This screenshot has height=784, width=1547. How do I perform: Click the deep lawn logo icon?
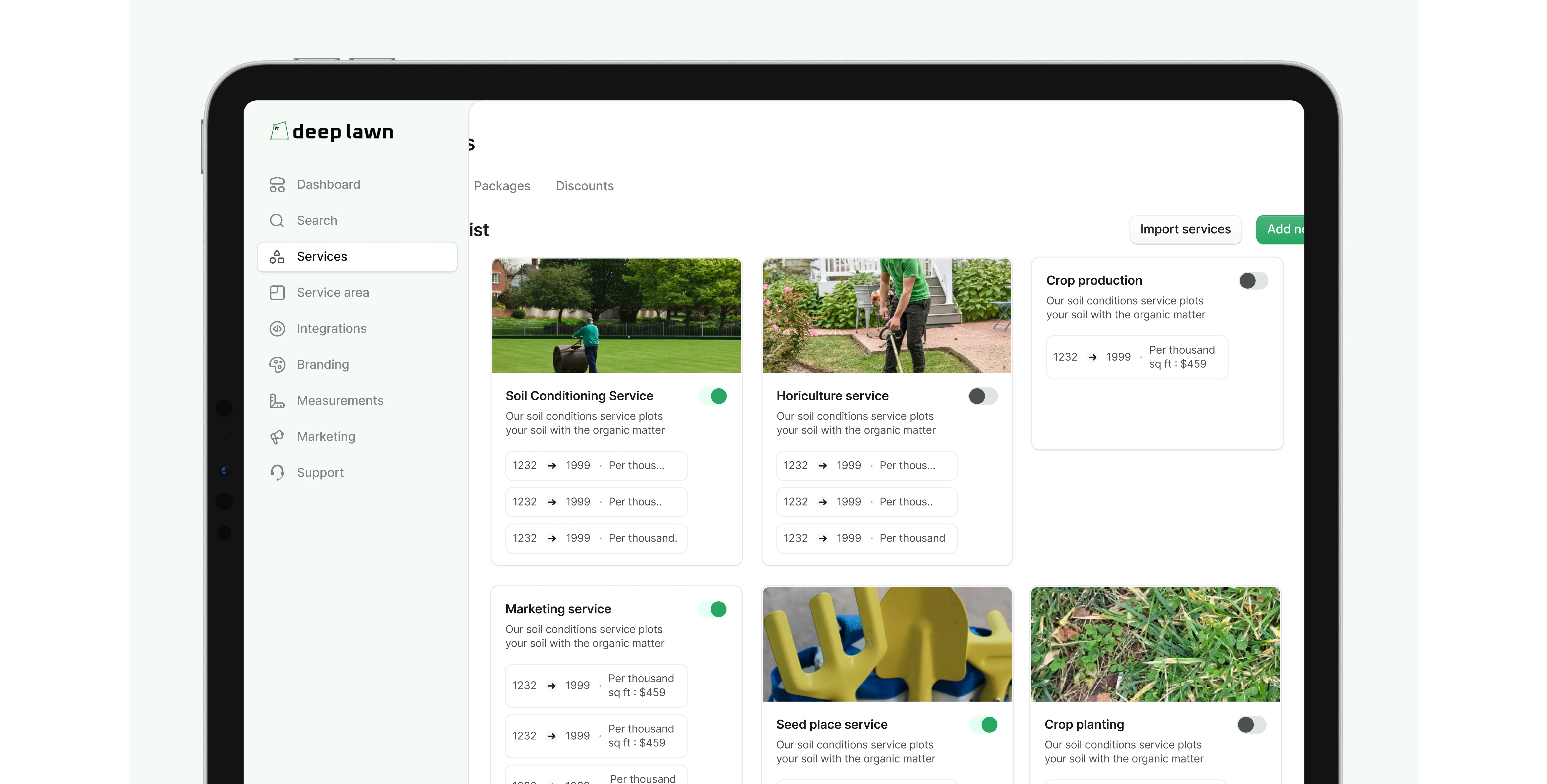(279, 131)
